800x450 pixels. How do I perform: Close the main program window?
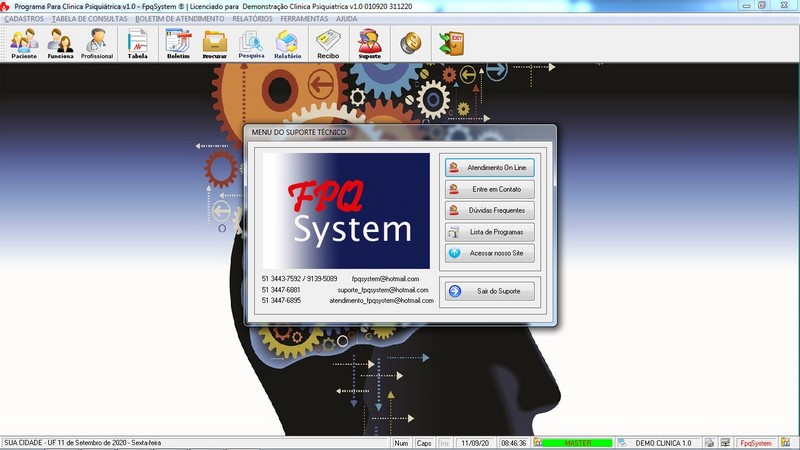pyautogui.click(x=785, y=6)
